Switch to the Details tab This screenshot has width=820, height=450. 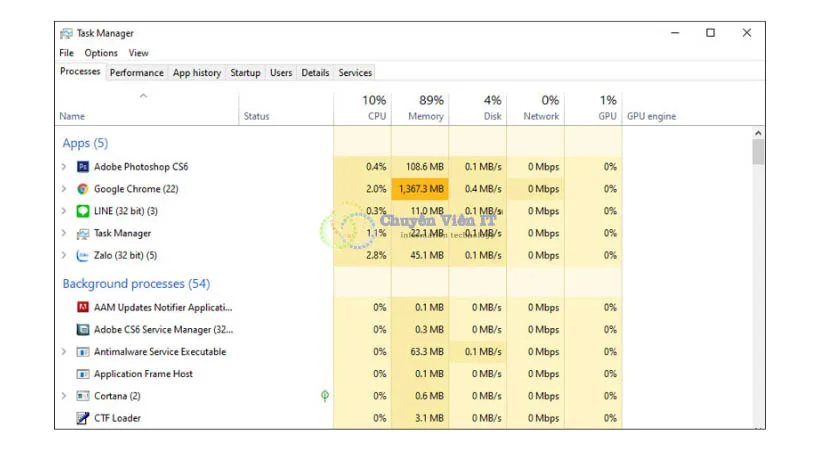click(315, 73)
